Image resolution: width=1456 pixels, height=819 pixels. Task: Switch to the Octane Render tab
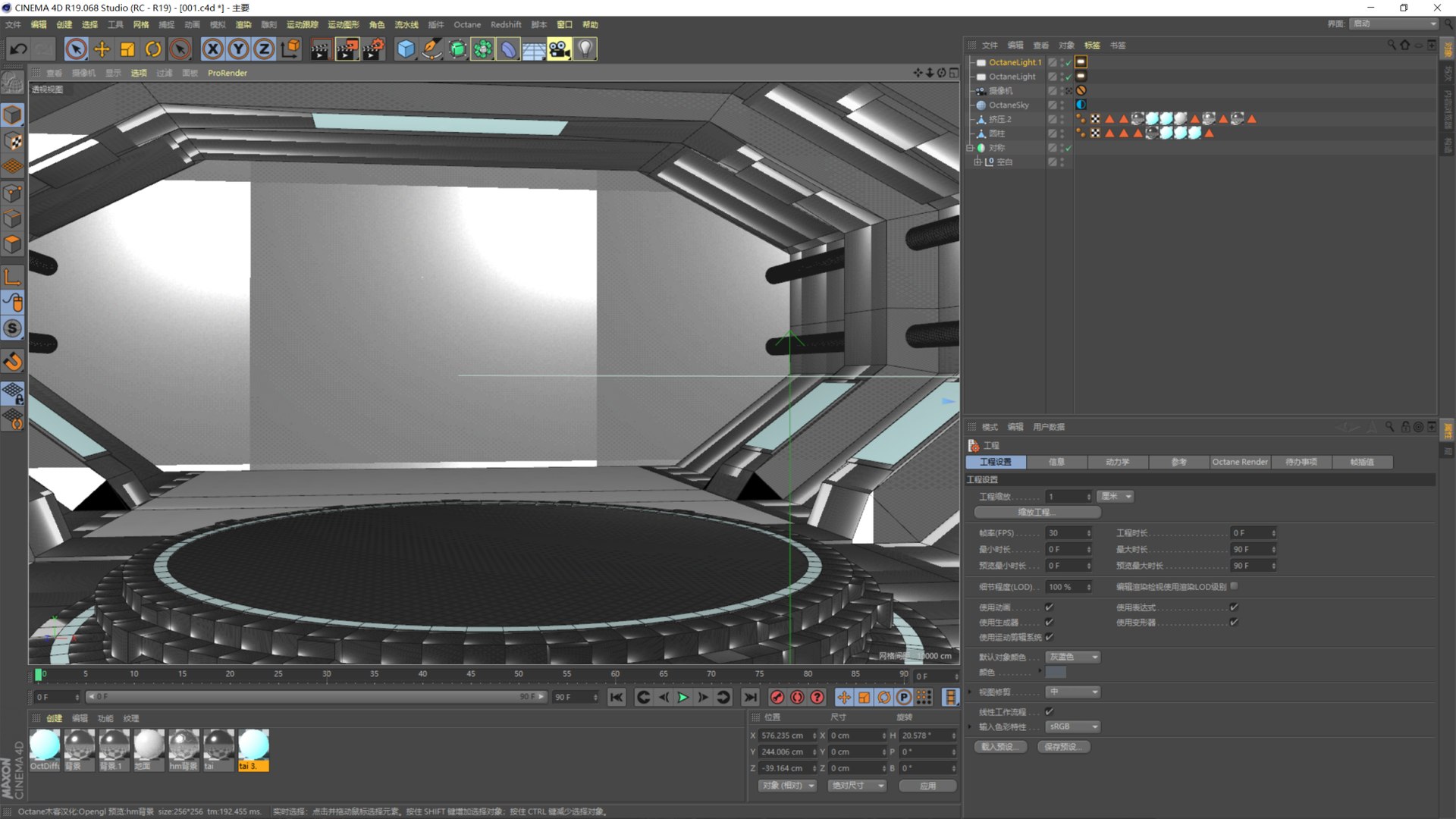1239,462
